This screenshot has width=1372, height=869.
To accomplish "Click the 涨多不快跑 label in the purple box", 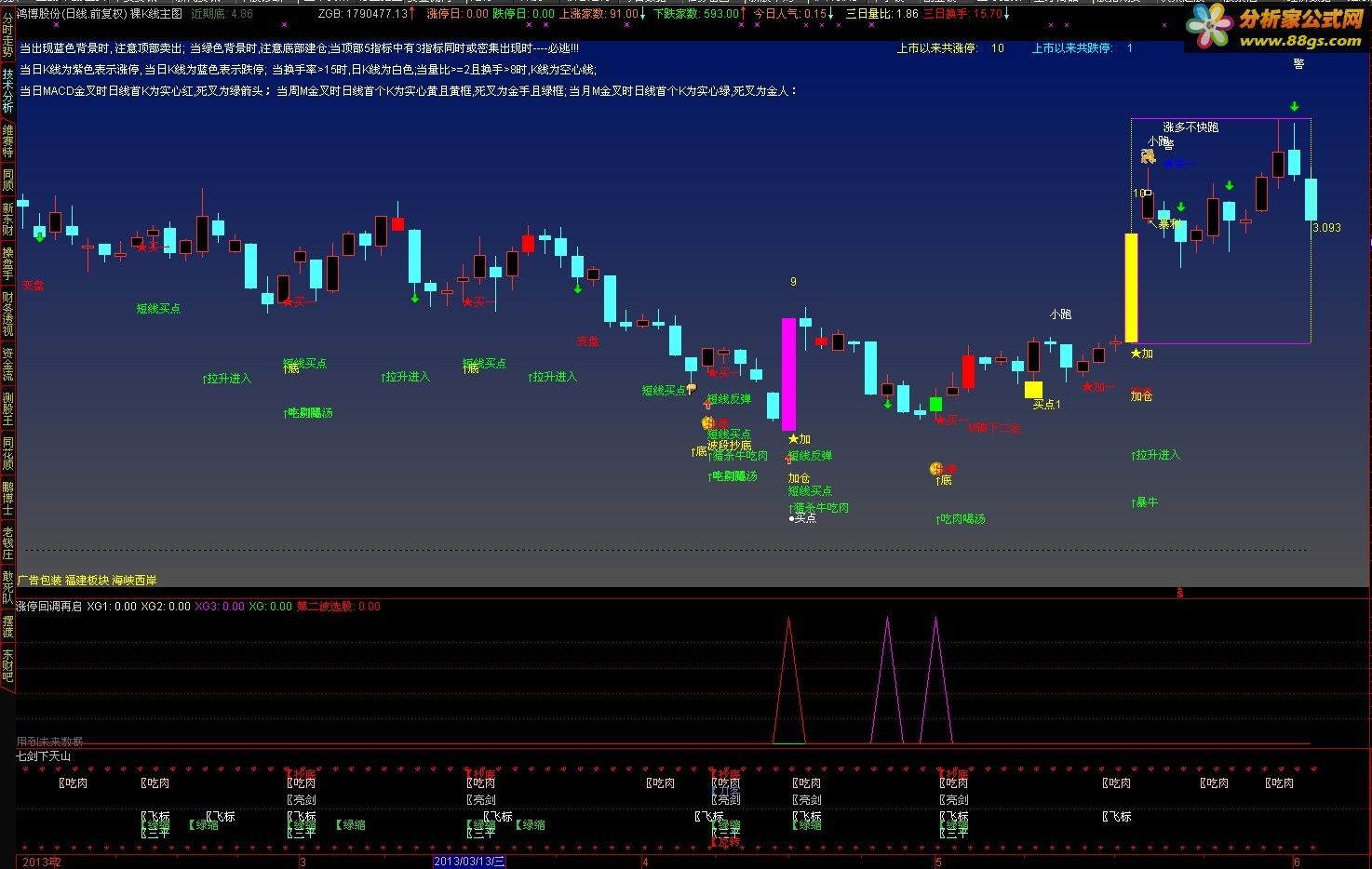I will [x=1190, y=127].
